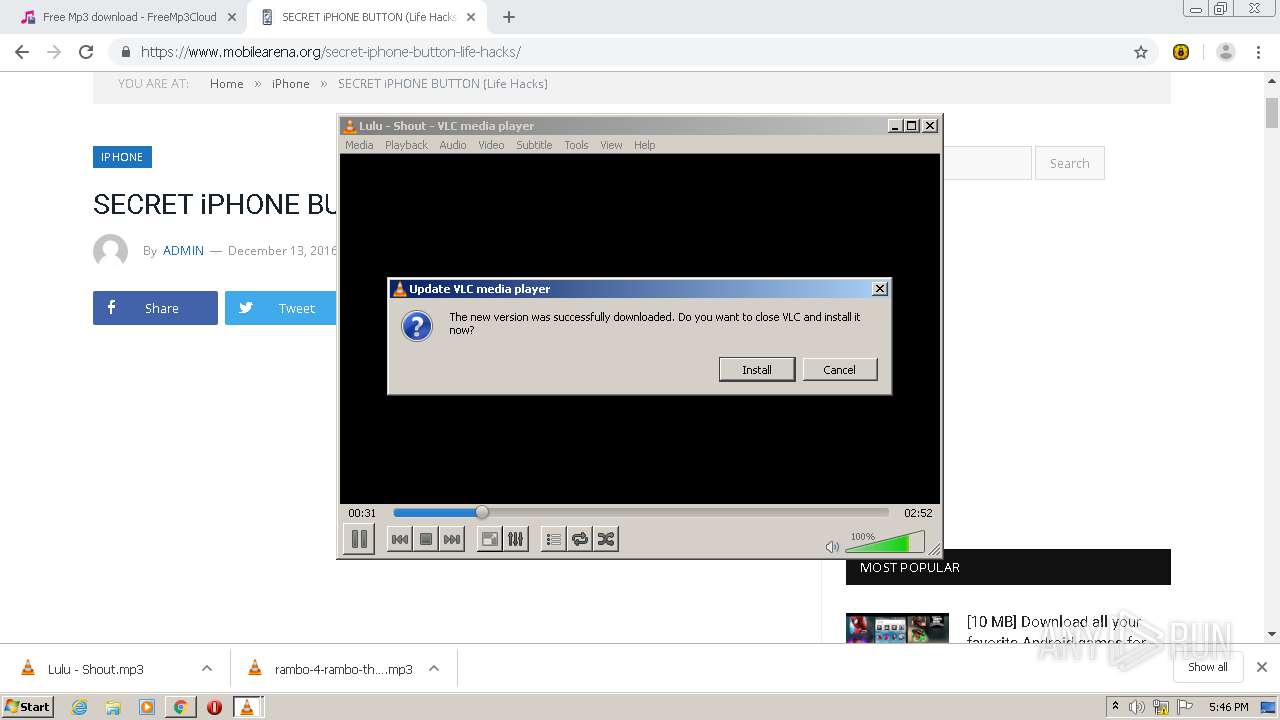Click the VLC seek bar handle
The width and height of the screenshot is (1280, 720).
pos(482,512)
